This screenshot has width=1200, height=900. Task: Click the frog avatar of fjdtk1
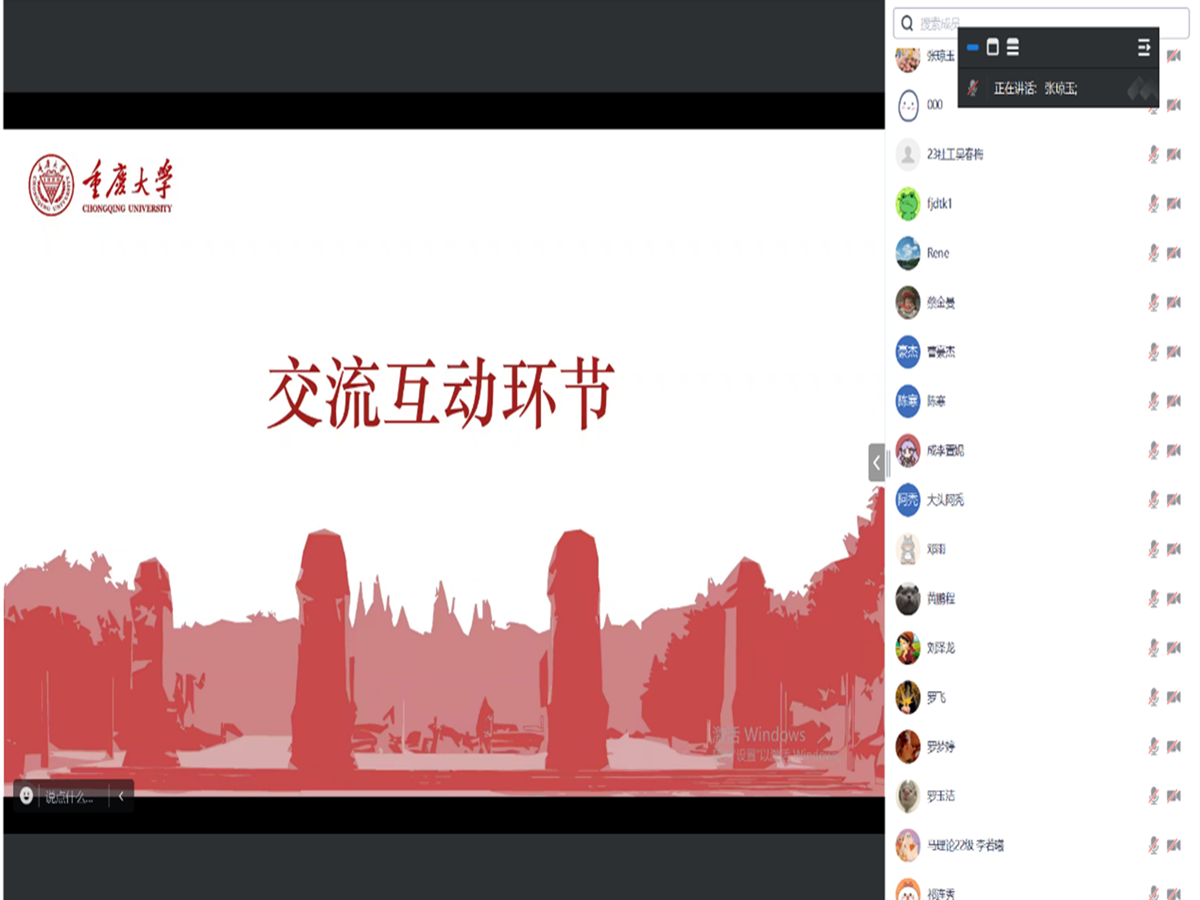907,204
